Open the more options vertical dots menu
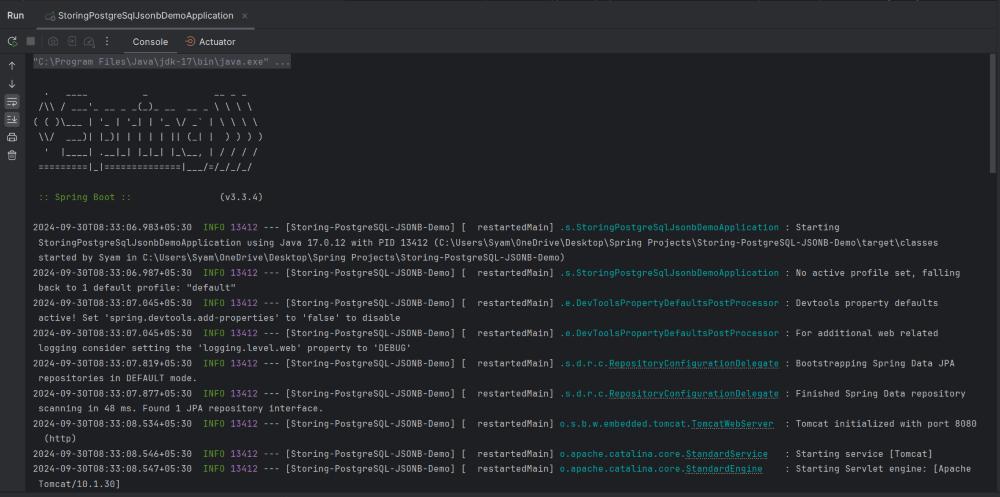Image resolution: width=1000 pixels, height=497 pixels. tap(107, 41)
